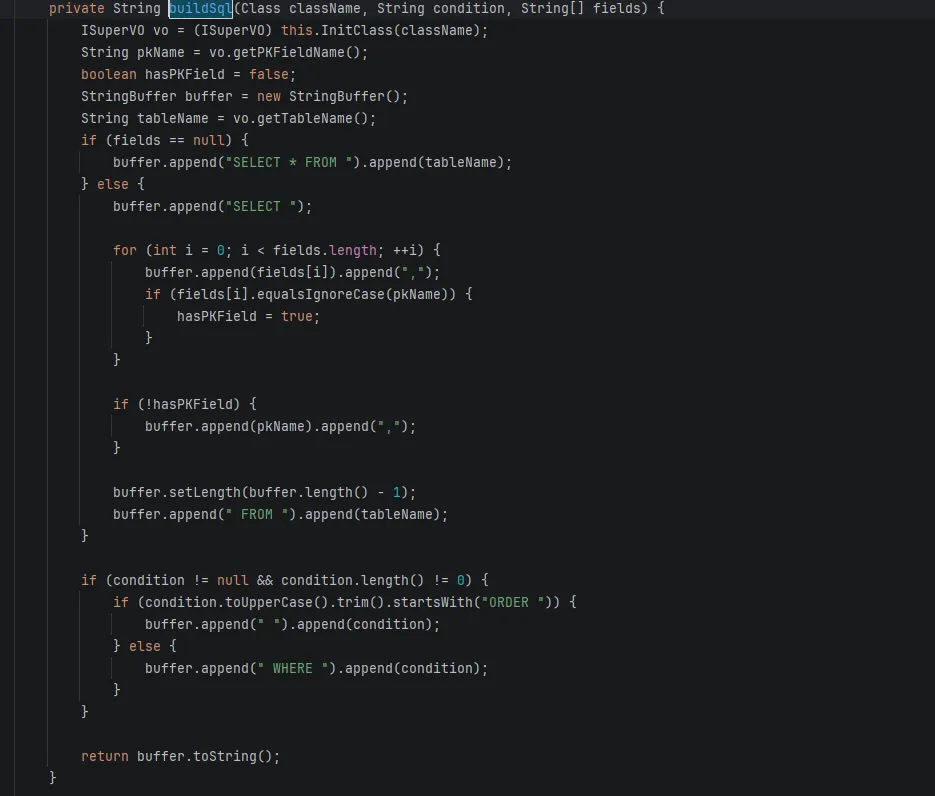This screenshot has height=796, width=935.
Task: Click the private keyword in method signature
Action: pos(76,8)
